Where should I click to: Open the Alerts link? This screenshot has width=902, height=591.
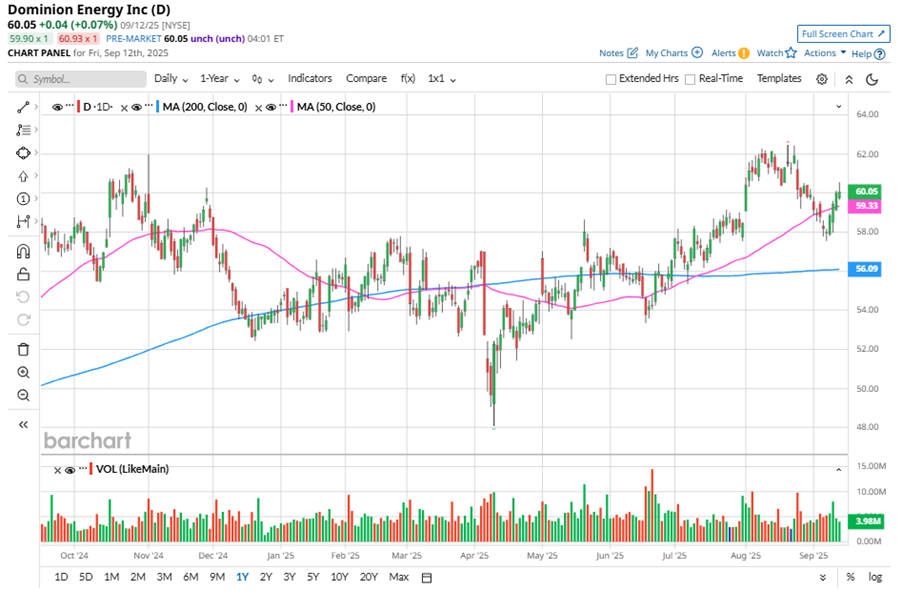731,53
